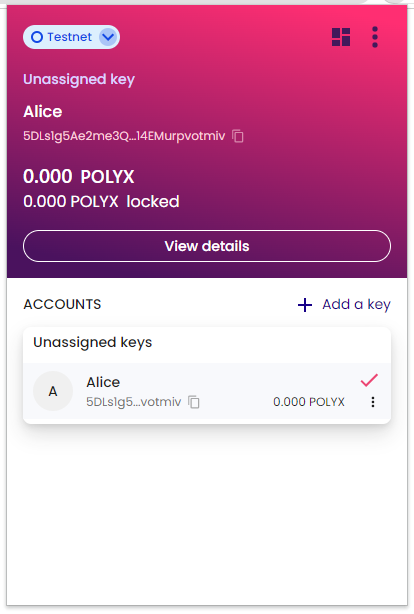
Task: Click the Unassigned key label in header
Action: 79,79
